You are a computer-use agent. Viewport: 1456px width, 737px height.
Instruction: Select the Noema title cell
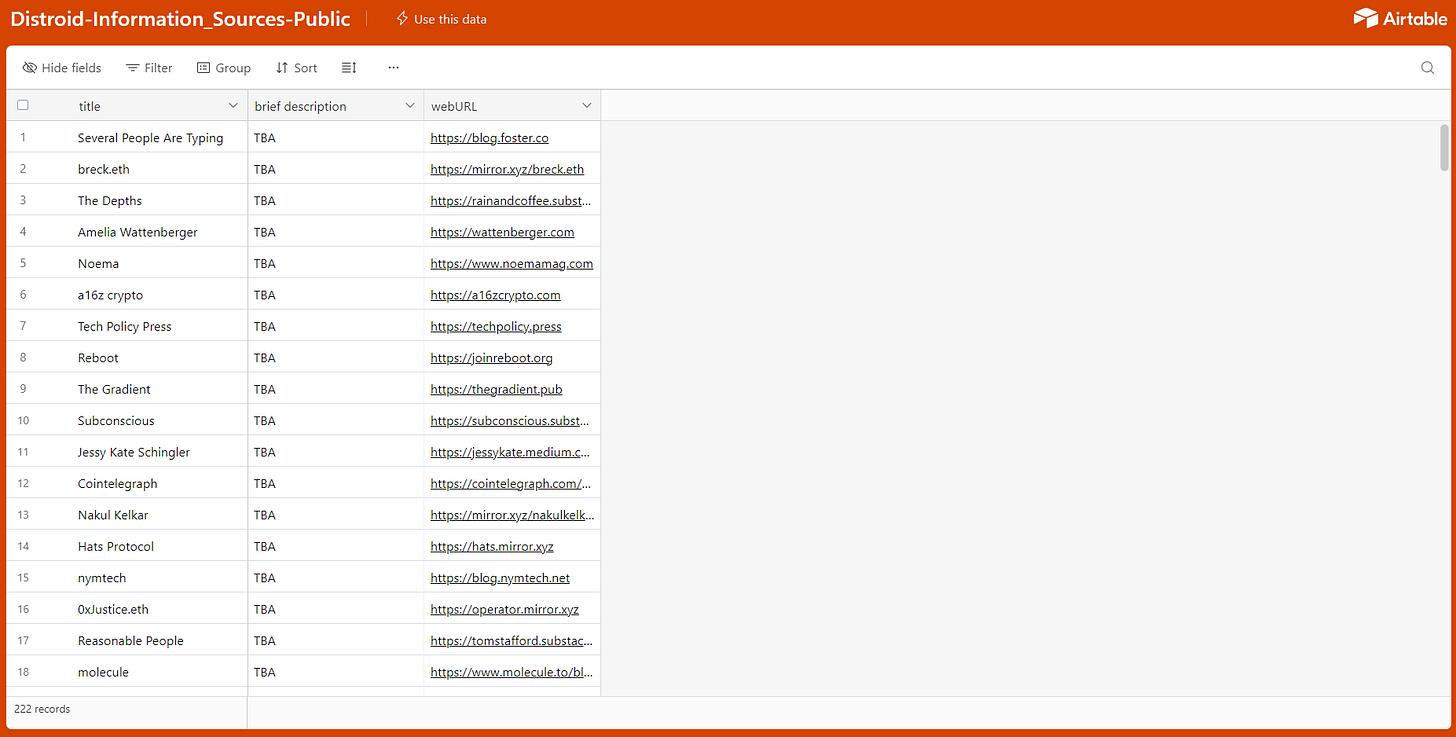[x=98, y=264]
